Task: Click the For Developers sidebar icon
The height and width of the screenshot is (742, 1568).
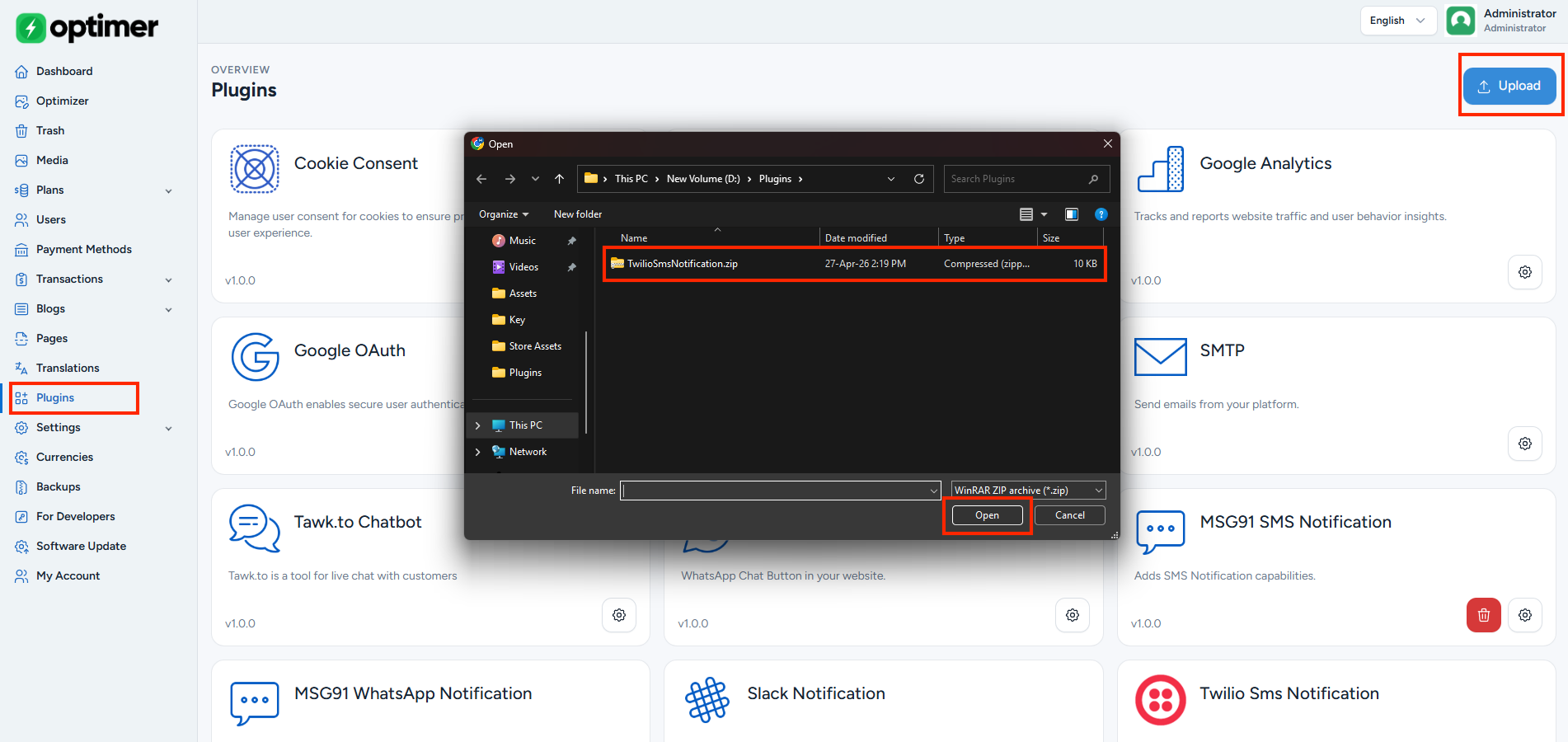Action: pyautogui.click(x=21, y=516)
